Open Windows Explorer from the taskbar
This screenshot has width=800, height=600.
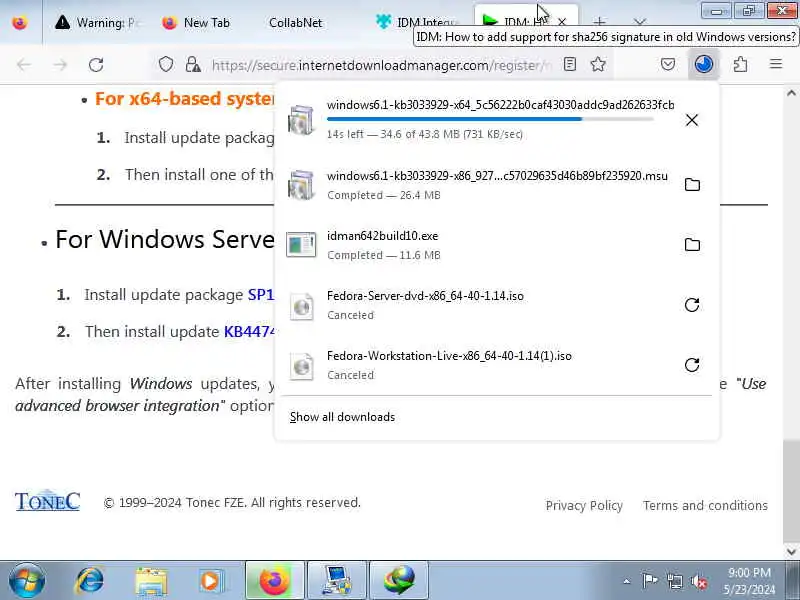pos(151,580)
